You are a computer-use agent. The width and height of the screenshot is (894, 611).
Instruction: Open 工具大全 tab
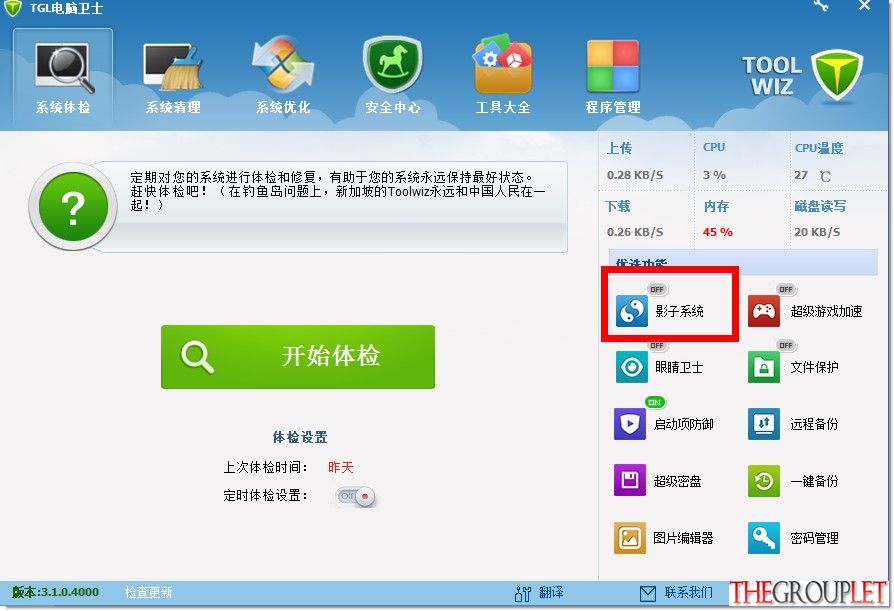click(x=503, y=76)
